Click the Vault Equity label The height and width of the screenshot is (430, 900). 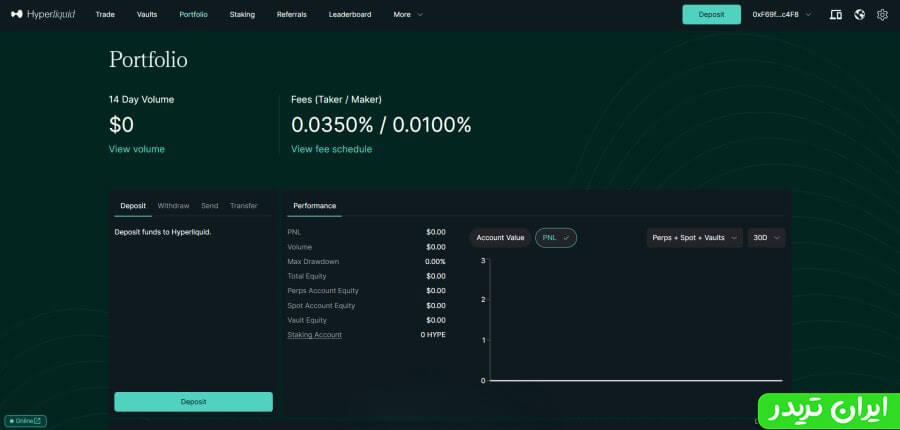[x=307, y=320]
